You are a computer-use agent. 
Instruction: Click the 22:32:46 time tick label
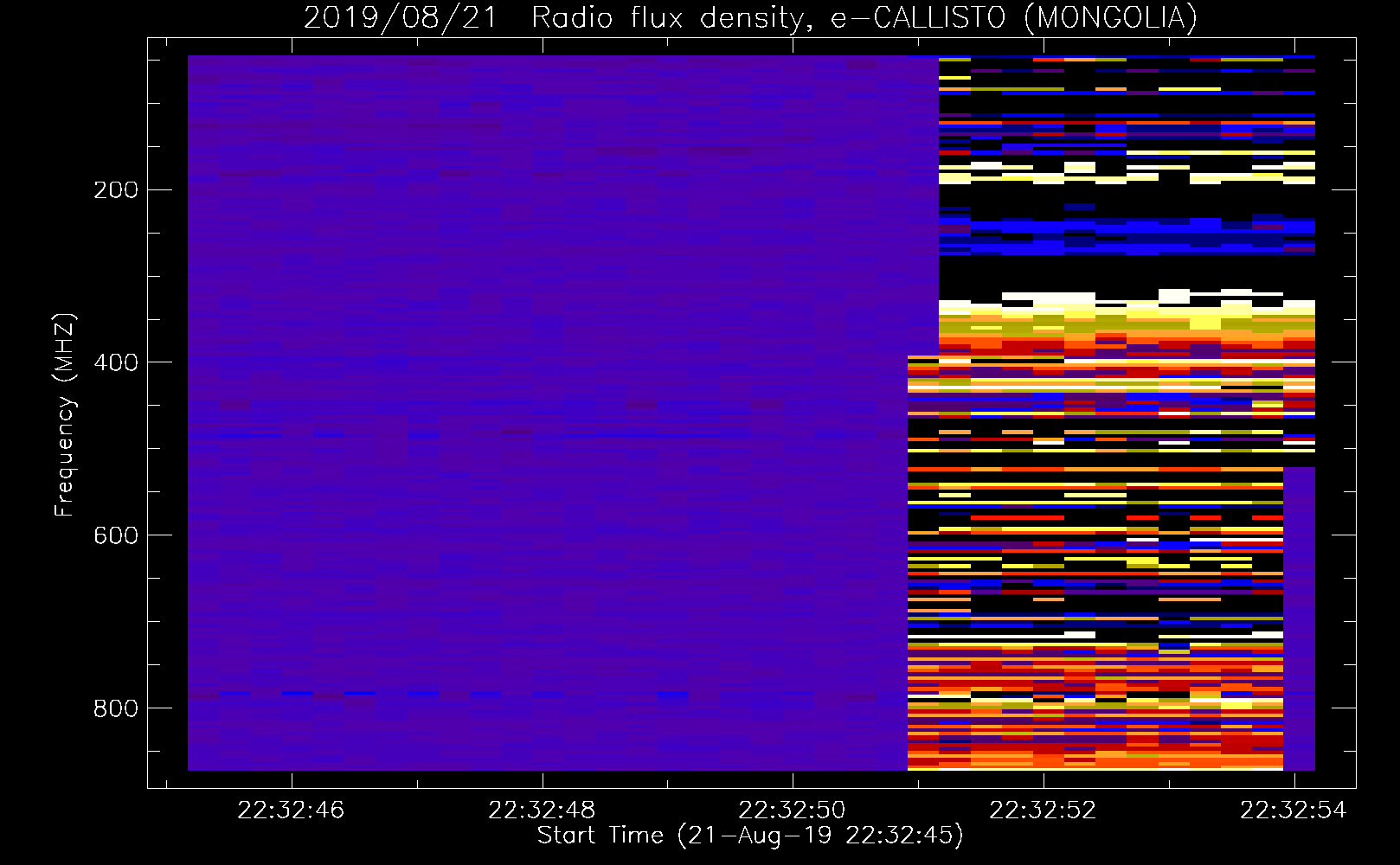tap(291, 810)
